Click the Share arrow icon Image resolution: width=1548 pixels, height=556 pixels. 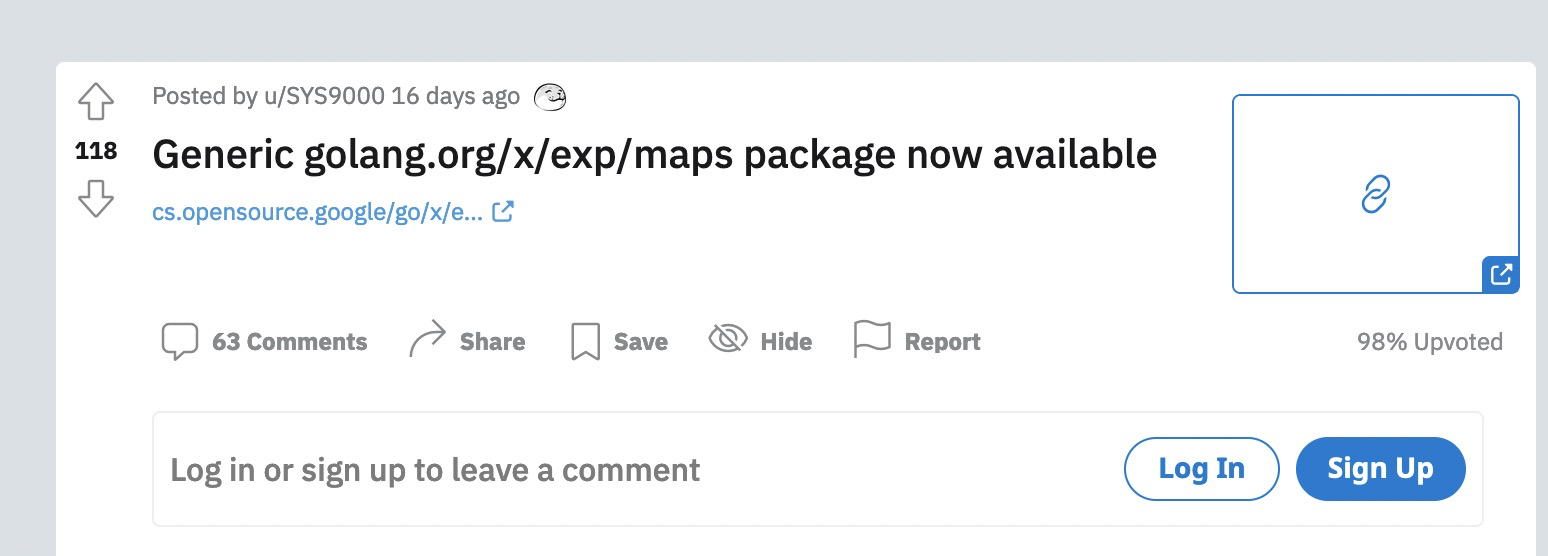[427, 341]
